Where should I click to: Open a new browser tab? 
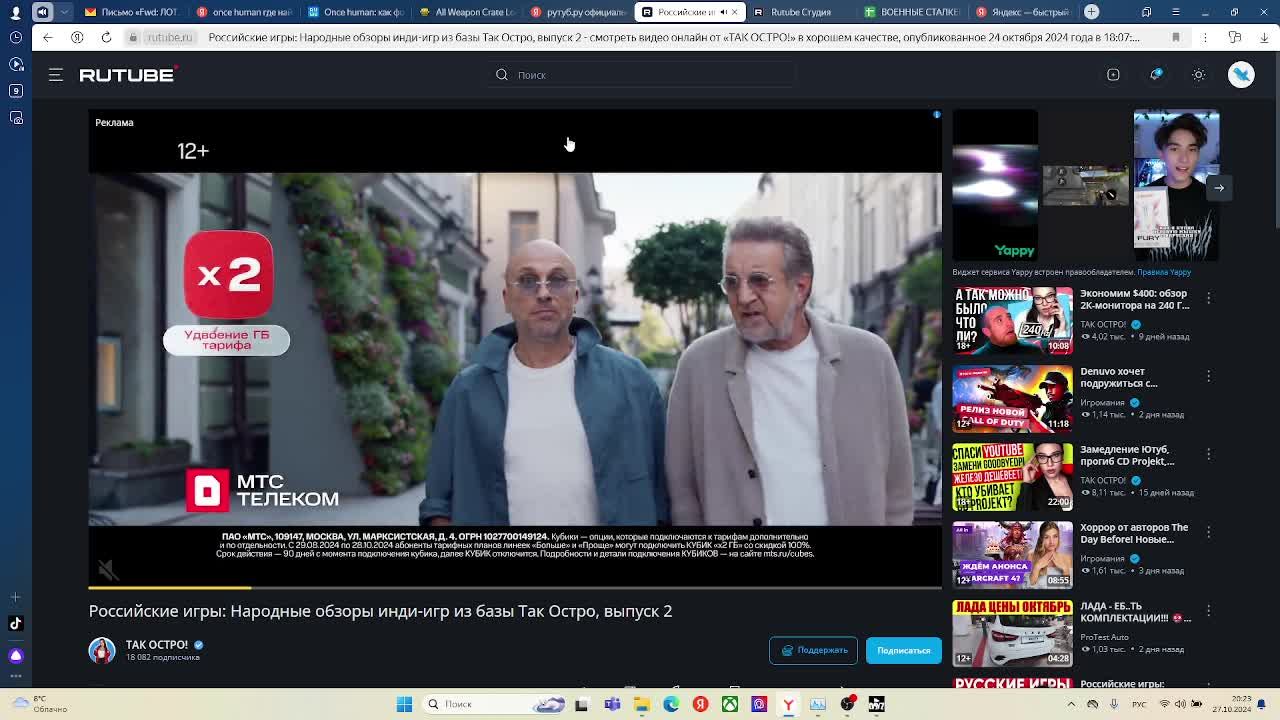[1092, 12]
